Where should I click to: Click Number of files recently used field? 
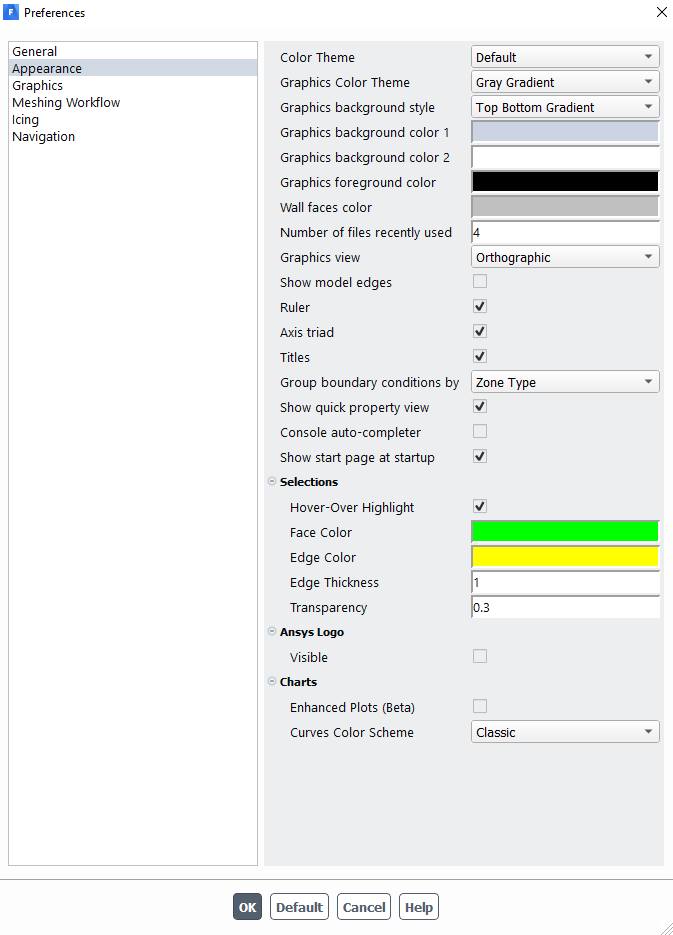point(565,232)
